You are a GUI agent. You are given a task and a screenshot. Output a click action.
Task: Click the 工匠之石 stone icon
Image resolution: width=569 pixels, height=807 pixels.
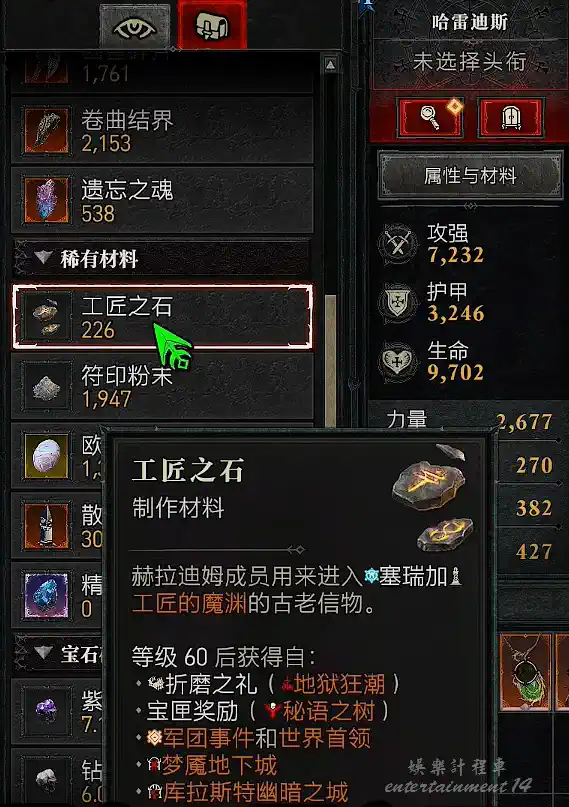pyautogui.click(x=46, y=317)
